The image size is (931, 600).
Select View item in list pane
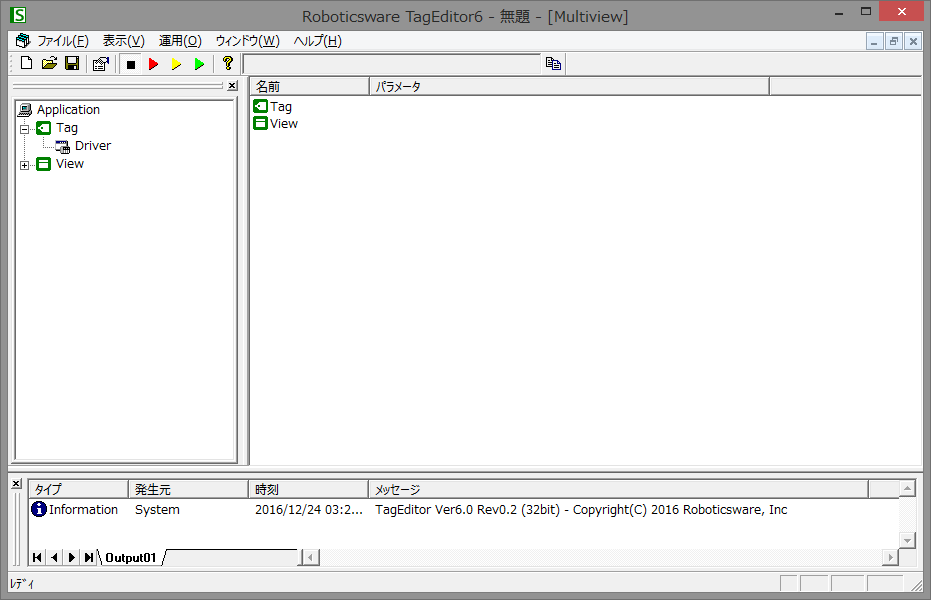tap(283, 123)
